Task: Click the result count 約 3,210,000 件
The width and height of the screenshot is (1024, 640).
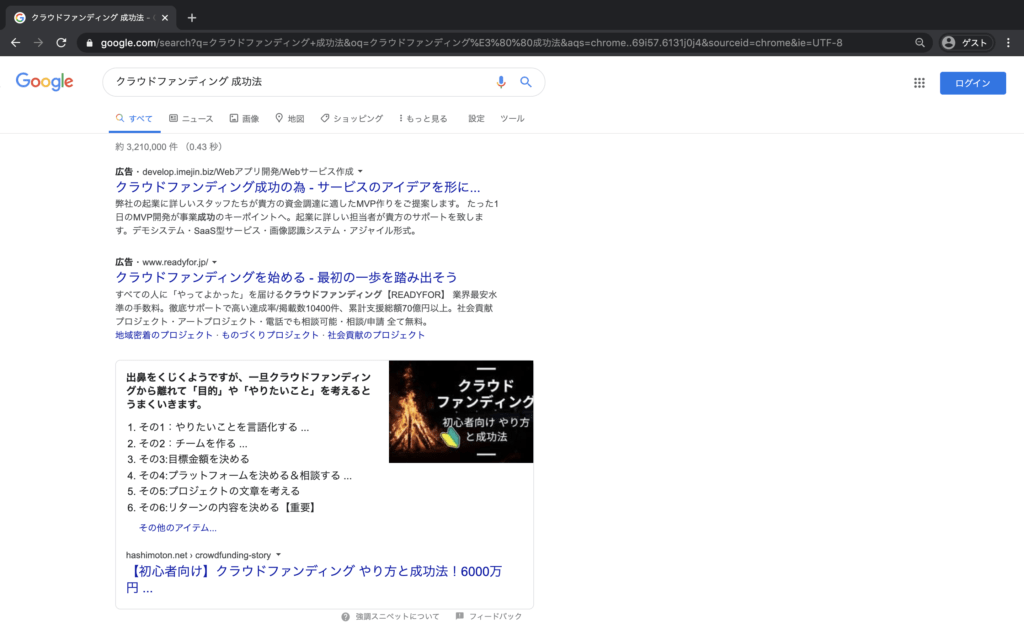Action: pyautogui.click(x=146, y=147)
